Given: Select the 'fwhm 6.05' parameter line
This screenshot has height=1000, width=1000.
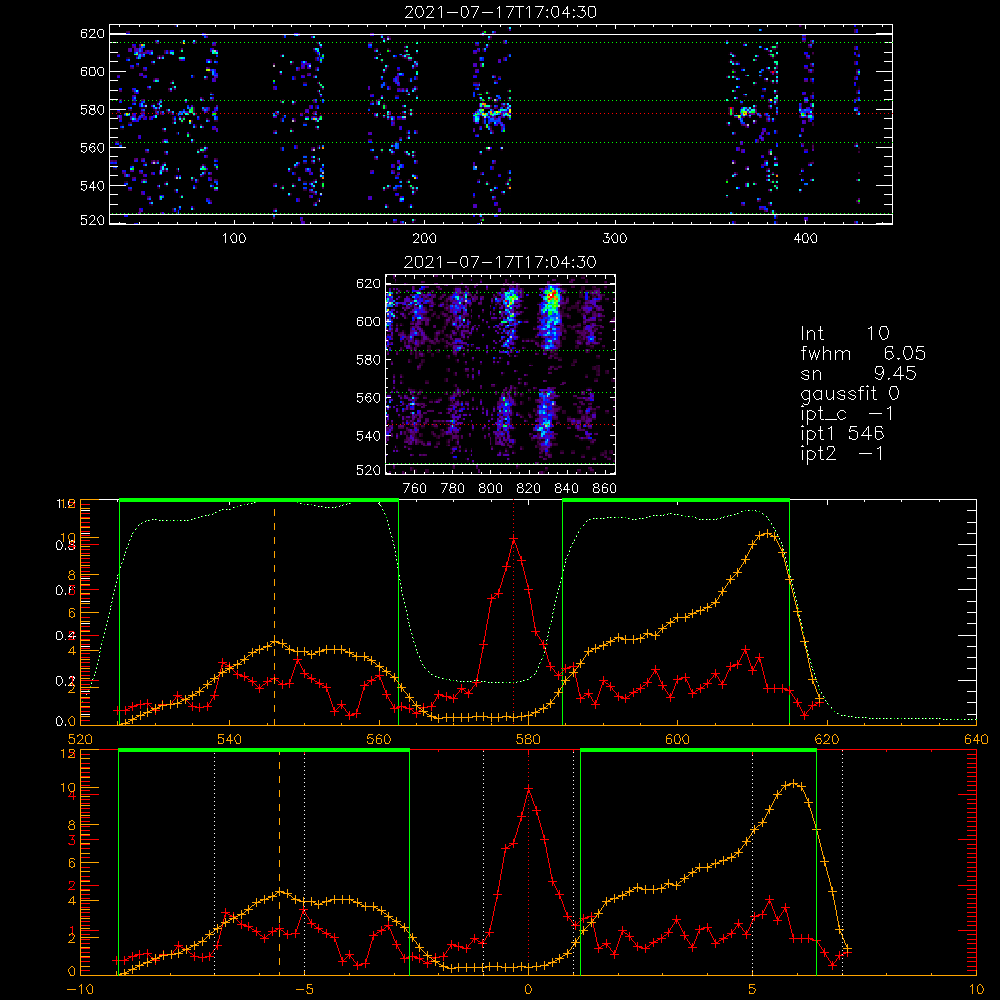Looking at the screenshot, I should pyautogui.click(x=862, y=353).
